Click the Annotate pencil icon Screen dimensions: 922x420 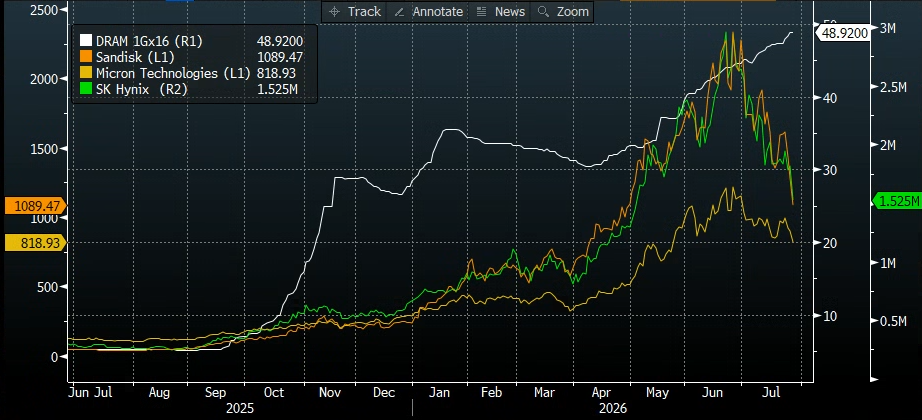399,12
